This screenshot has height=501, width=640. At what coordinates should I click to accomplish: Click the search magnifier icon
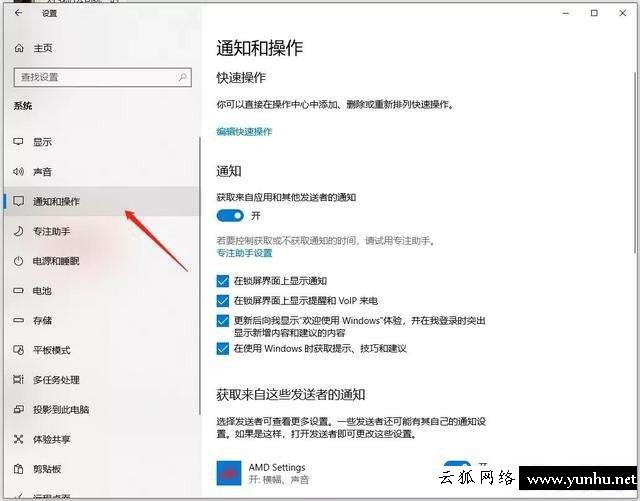(182, 77)
